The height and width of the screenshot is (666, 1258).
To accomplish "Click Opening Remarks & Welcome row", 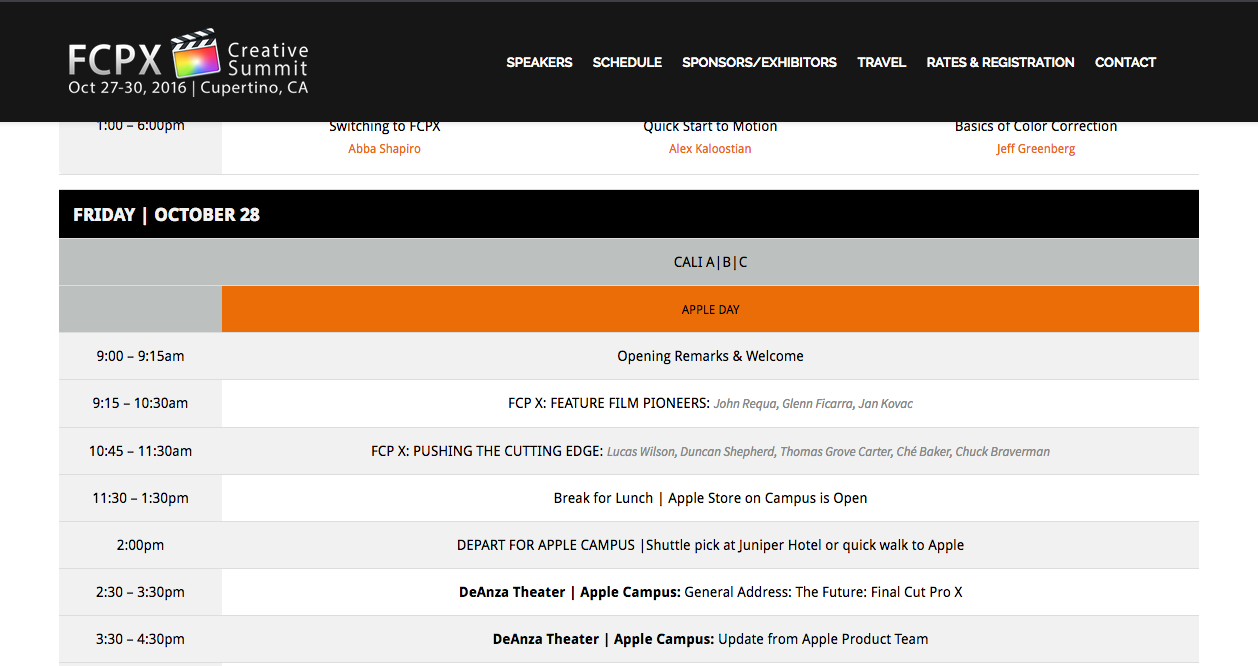I will coord(710,356).
